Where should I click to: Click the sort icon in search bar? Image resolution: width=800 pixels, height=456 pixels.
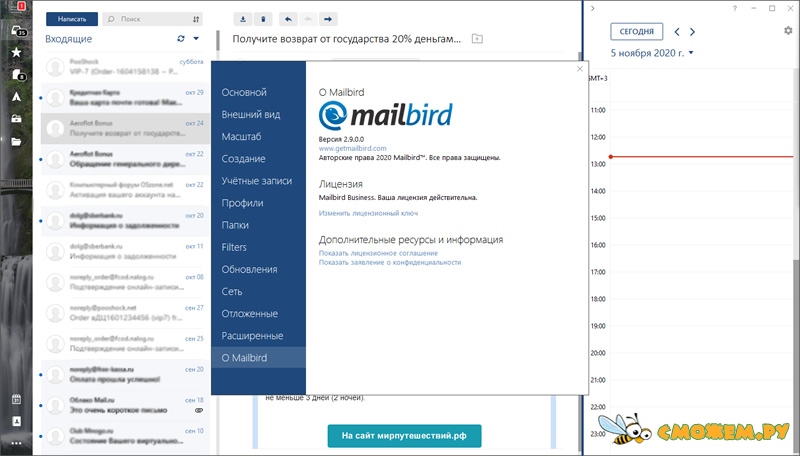tap(196, 19)
